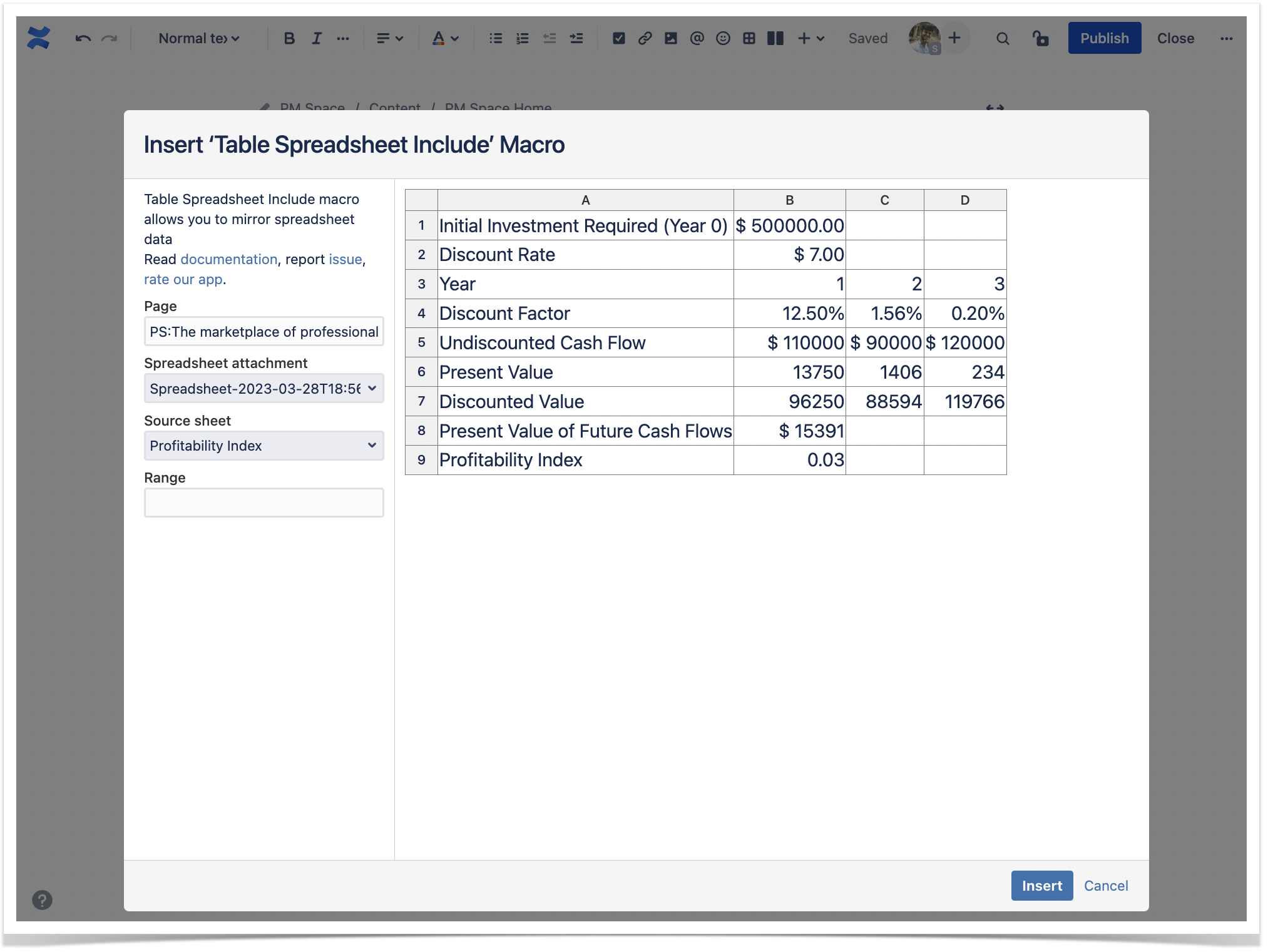Insert a link
Screen dimensions: 1268x952
point(645,39)
